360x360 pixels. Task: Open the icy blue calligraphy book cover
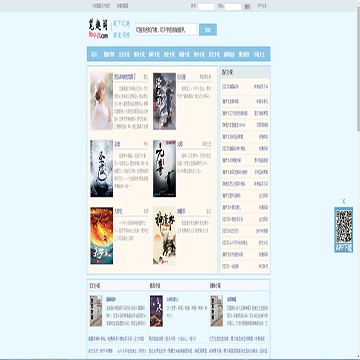click(101, 169)
